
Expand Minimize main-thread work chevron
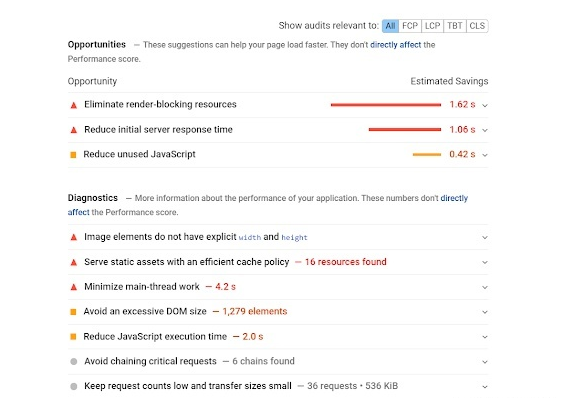pyautogui.click(x=485, y=287)
